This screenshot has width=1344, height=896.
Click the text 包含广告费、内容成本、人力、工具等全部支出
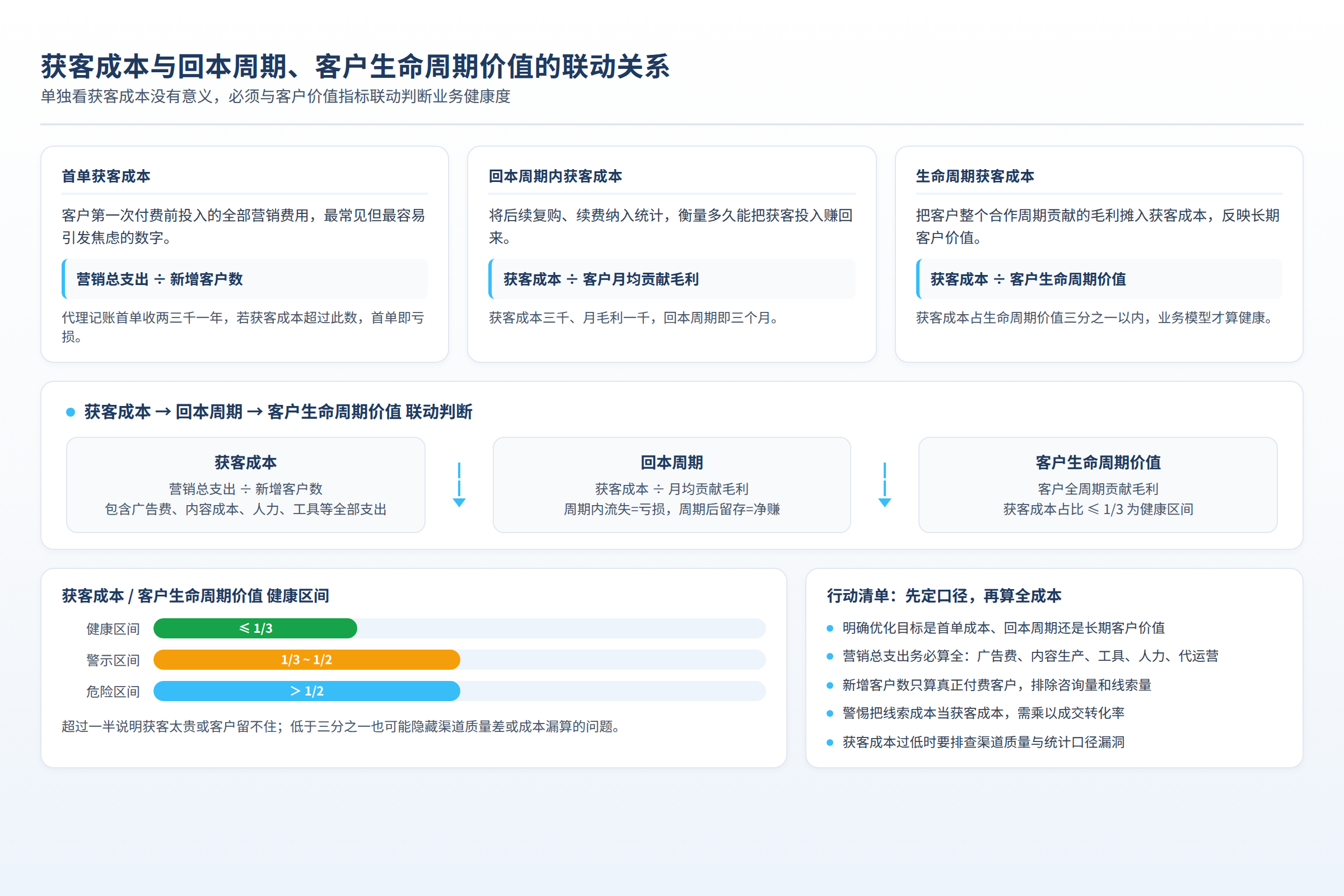(x=246, y=509)
